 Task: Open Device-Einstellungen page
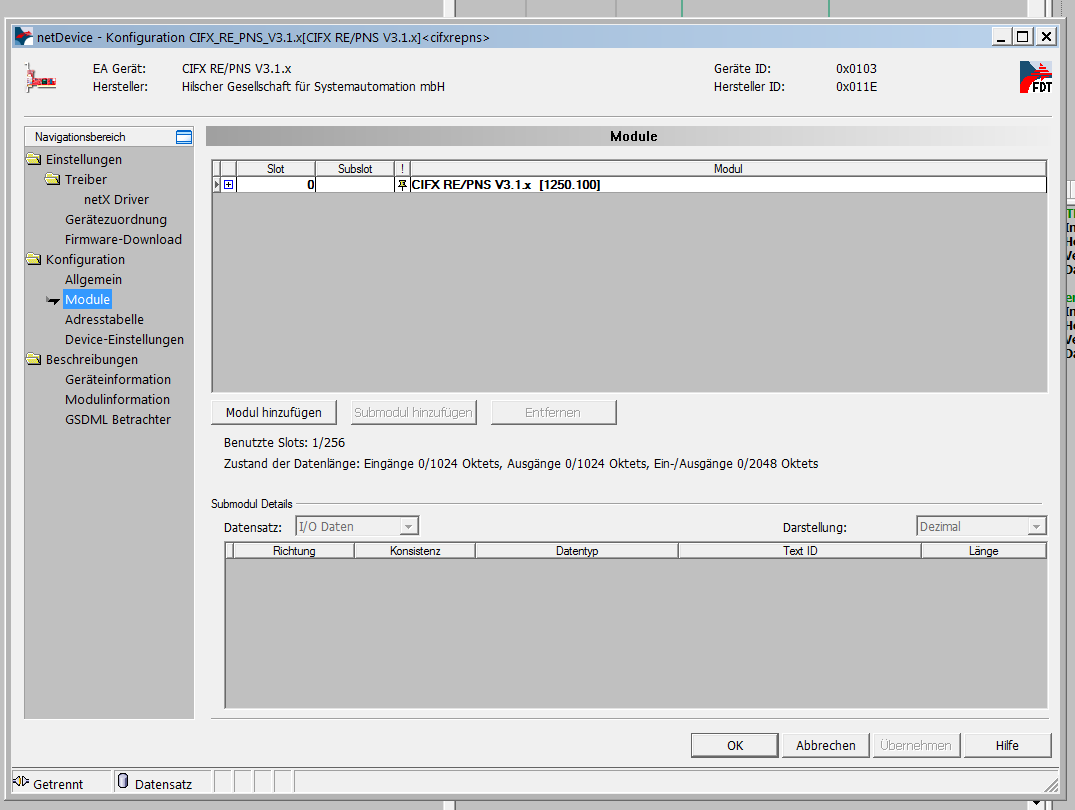pos(124,340)
